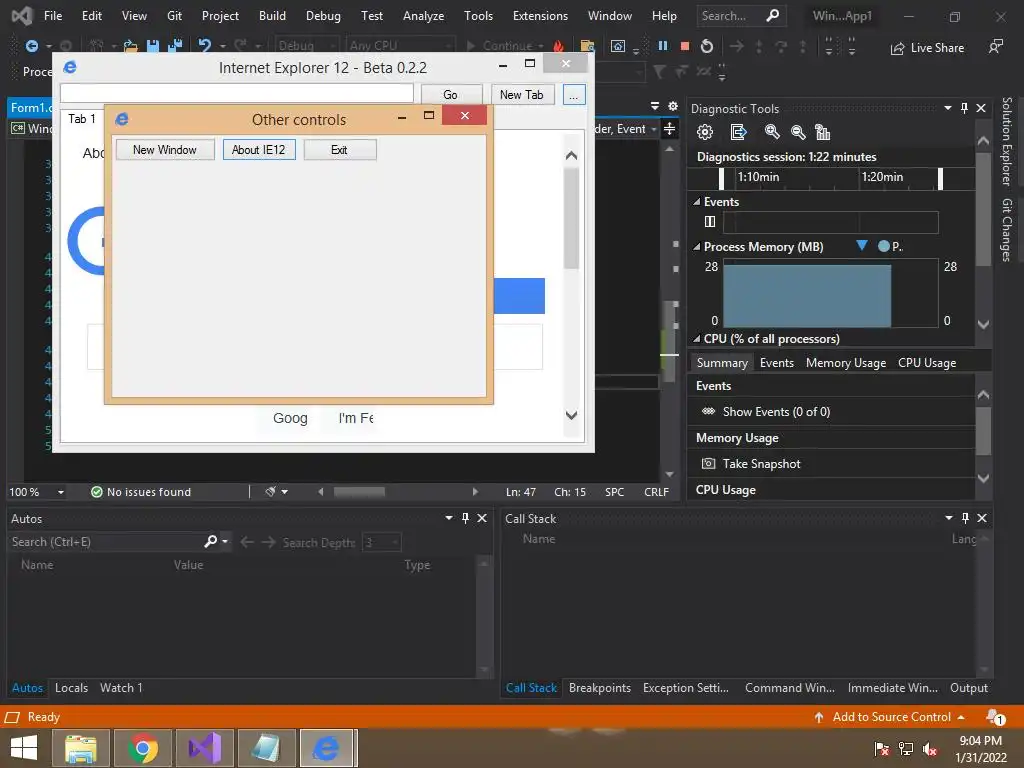
Task: Switch to the Locals tab
Action: [x=71, y=688]
